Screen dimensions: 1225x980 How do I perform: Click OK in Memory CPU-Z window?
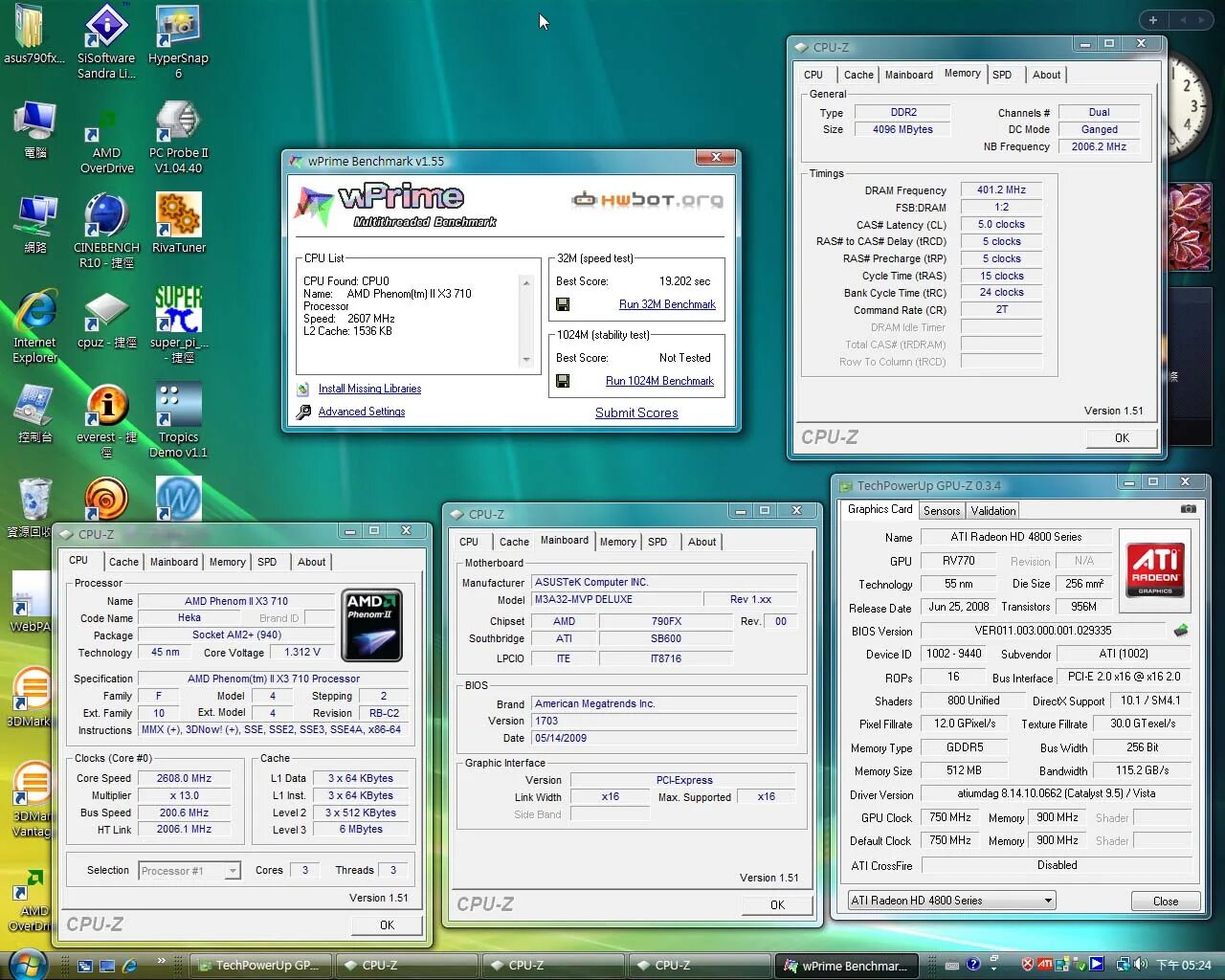[x=1122, y=437]
